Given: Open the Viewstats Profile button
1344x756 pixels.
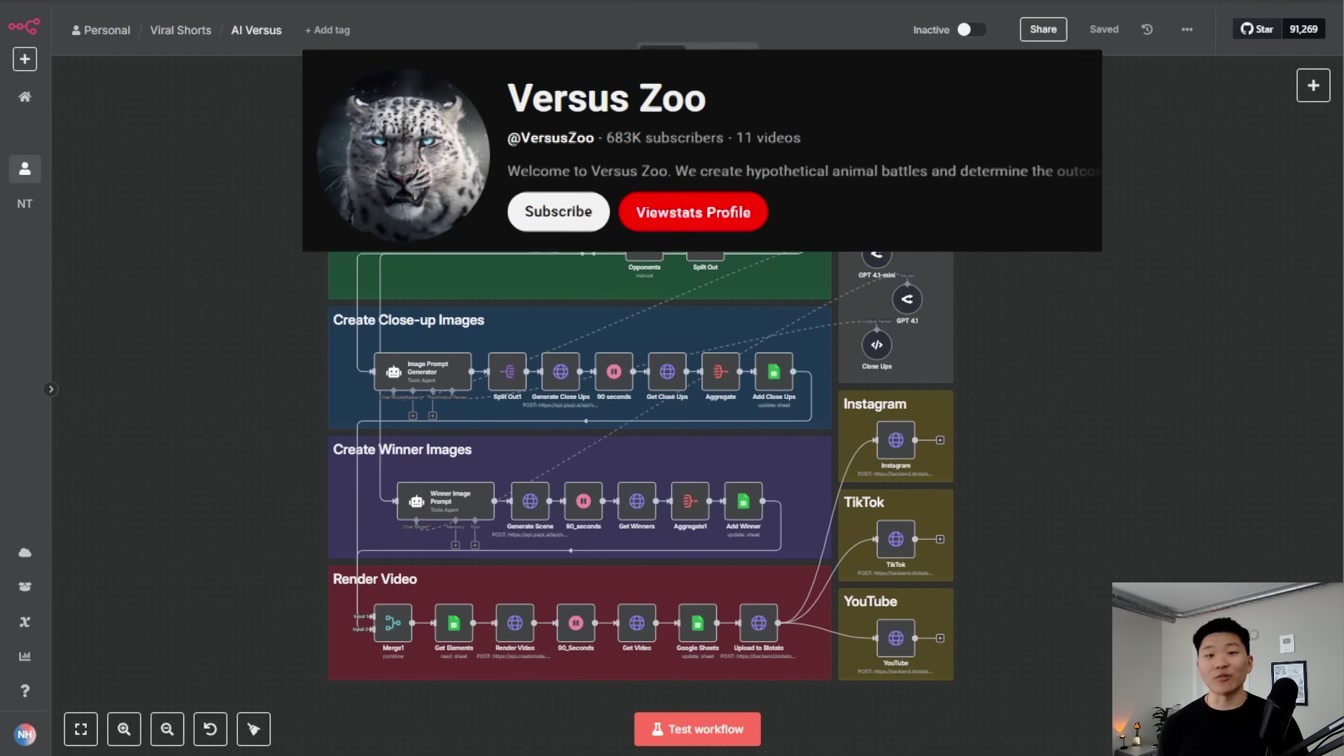Looking at the screenshot, I should [693, 212].
